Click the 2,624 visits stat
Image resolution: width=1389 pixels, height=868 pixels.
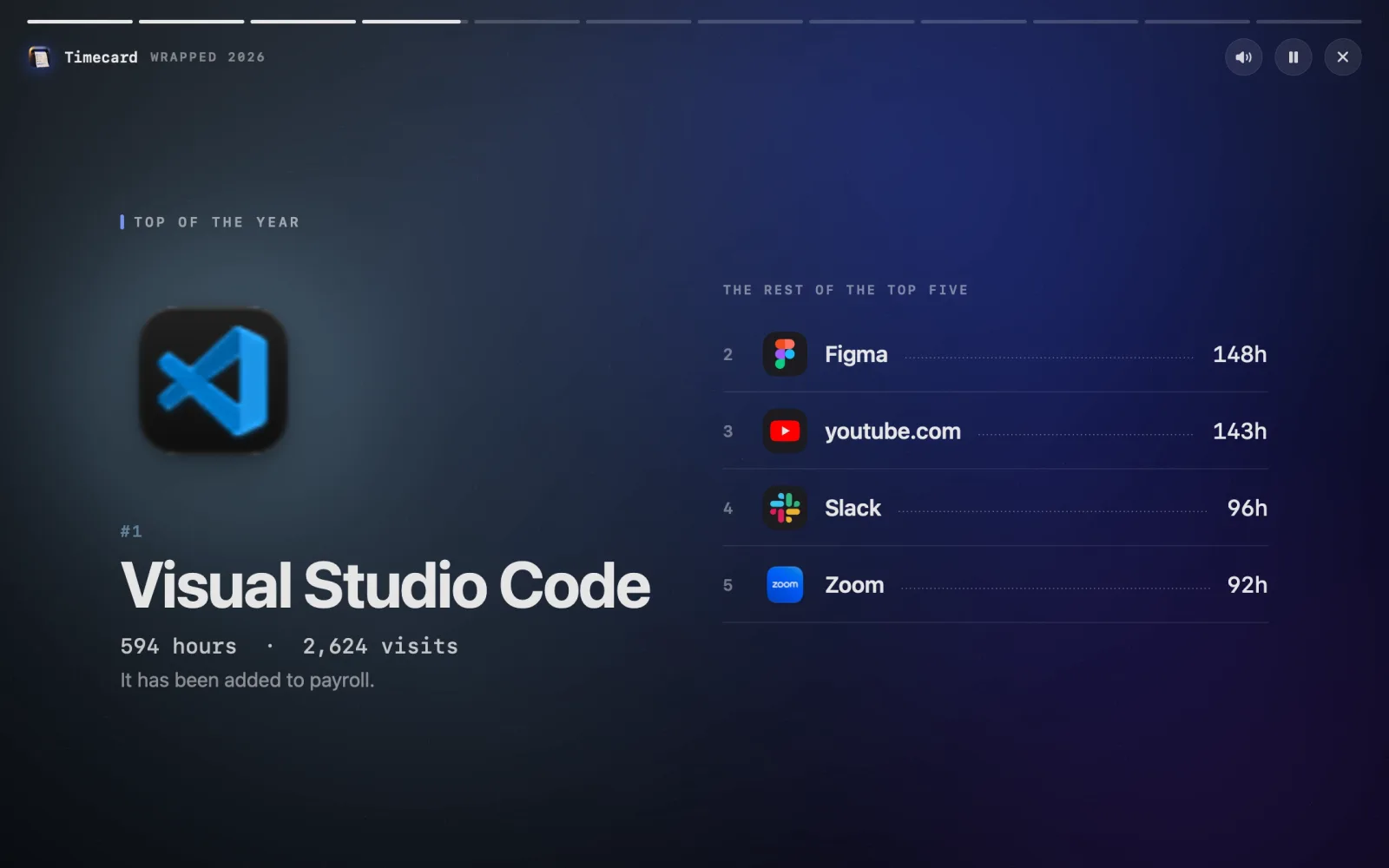point(380,646)
